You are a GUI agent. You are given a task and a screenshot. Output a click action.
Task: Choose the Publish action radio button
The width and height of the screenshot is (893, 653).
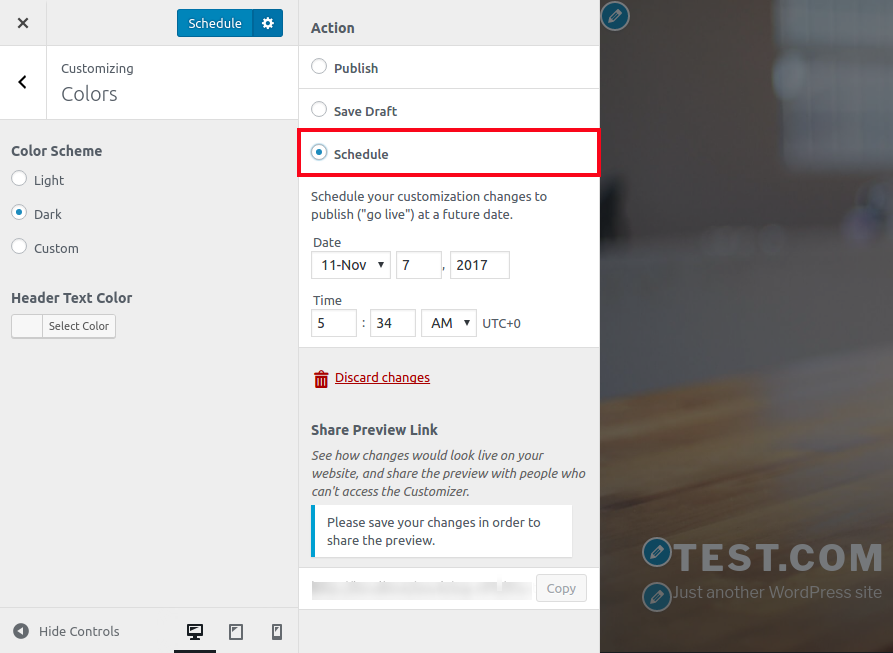[319, 67]
